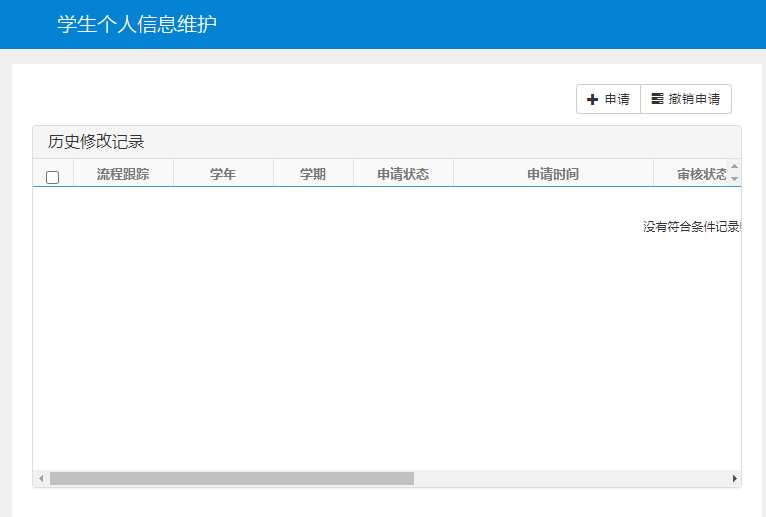Viewport: 766px width, 517px height.
Task: Tick the select-all checkbox in table header
Action: pyautogui.click(x=53, y=177)
